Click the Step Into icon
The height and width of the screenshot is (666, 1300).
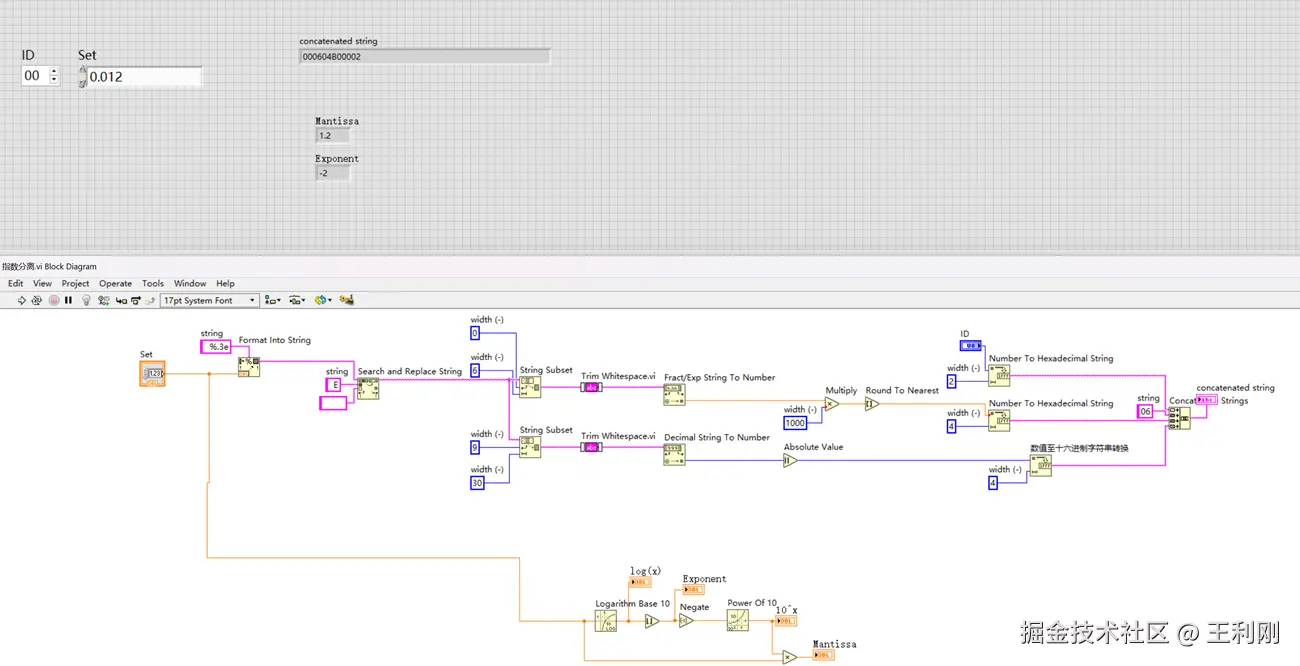point(121,300)
